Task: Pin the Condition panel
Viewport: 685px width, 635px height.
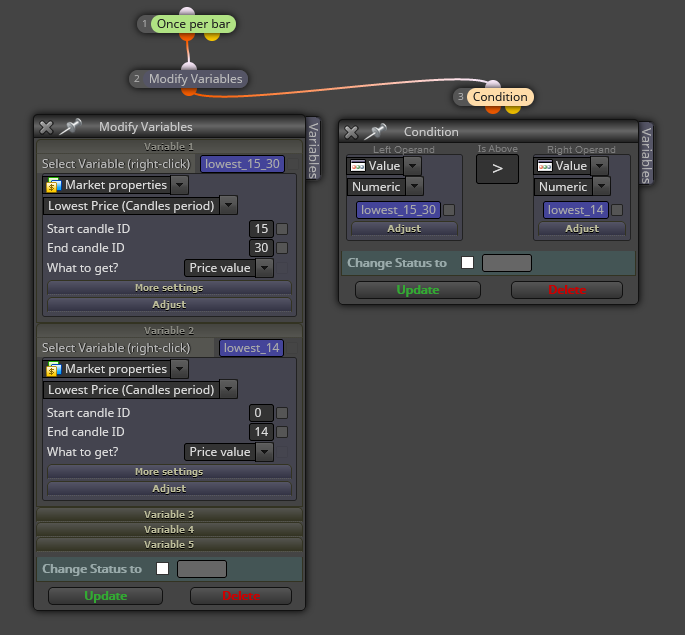Action: click(375, 131)
